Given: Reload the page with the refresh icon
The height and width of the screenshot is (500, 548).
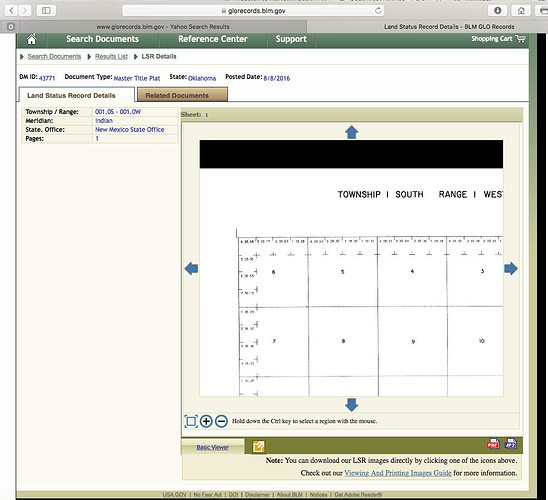Looking at the screenshot, I should 378,11.
